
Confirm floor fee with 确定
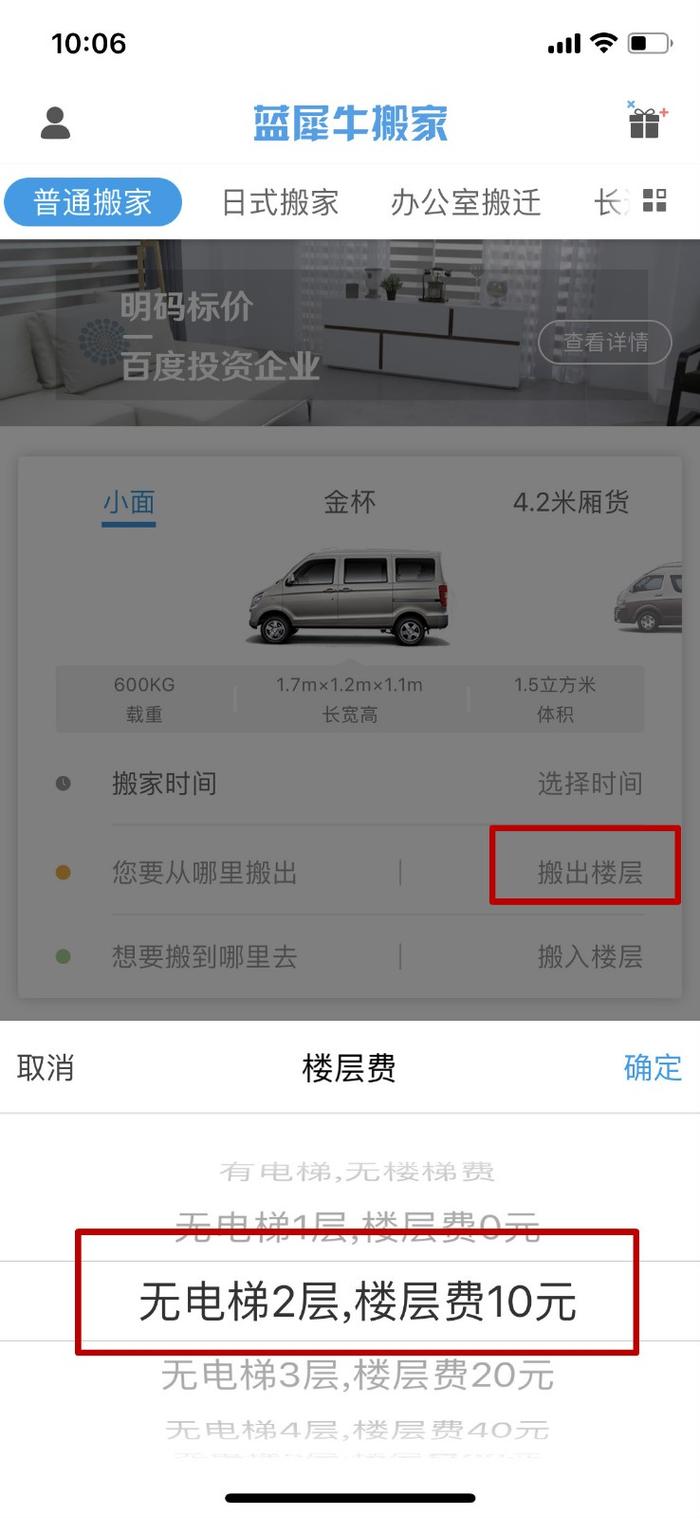(x=652, y=1067)
